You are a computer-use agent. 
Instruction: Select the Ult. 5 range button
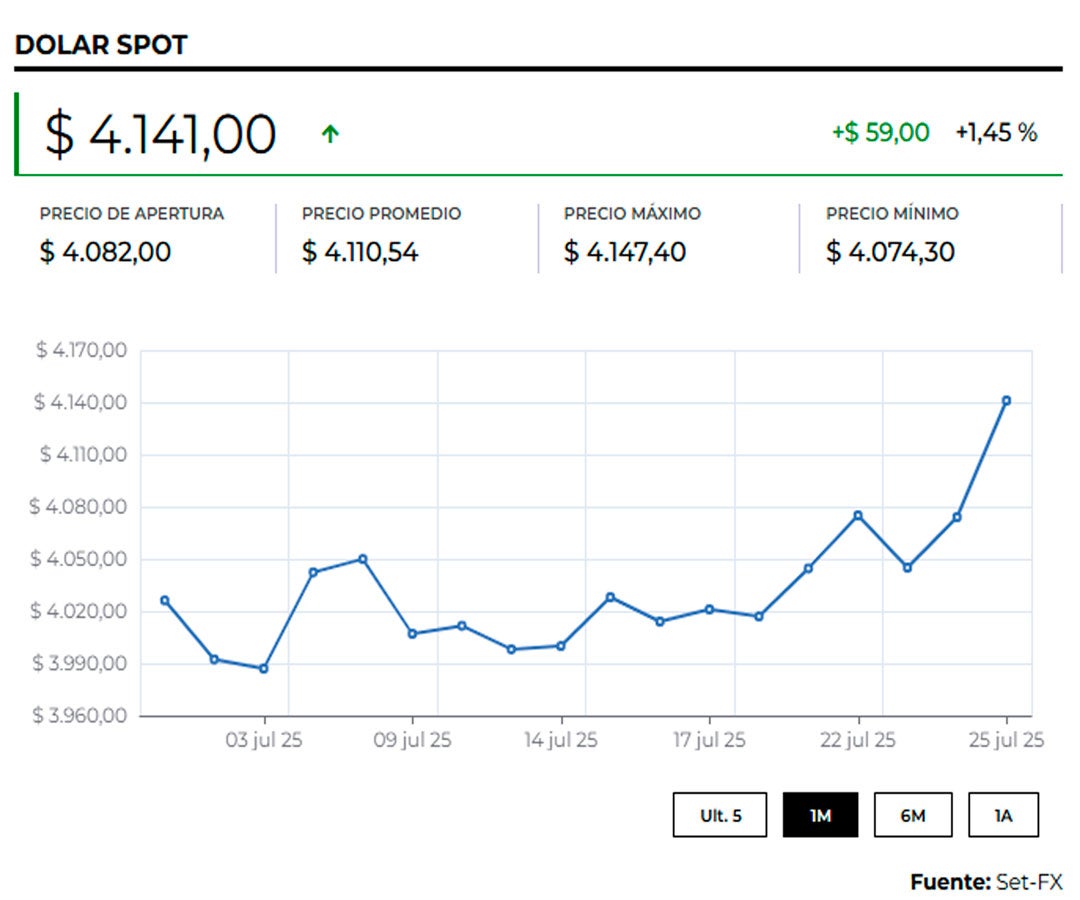(x=720, y=815)
